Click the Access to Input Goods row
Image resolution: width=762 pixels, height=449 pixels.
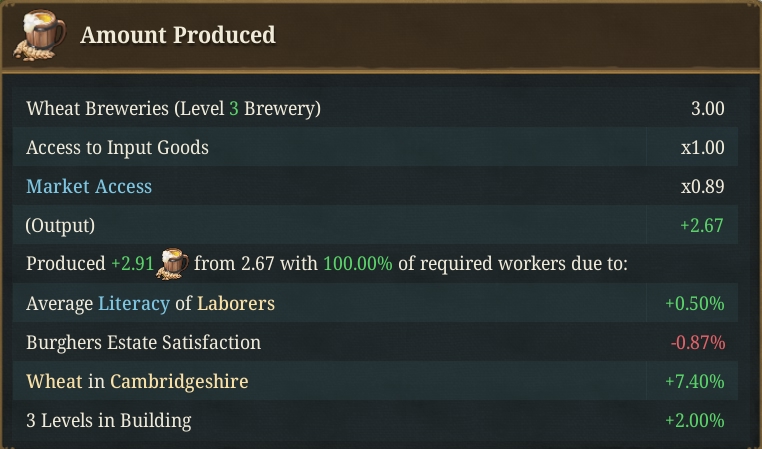tap(375, 147)
